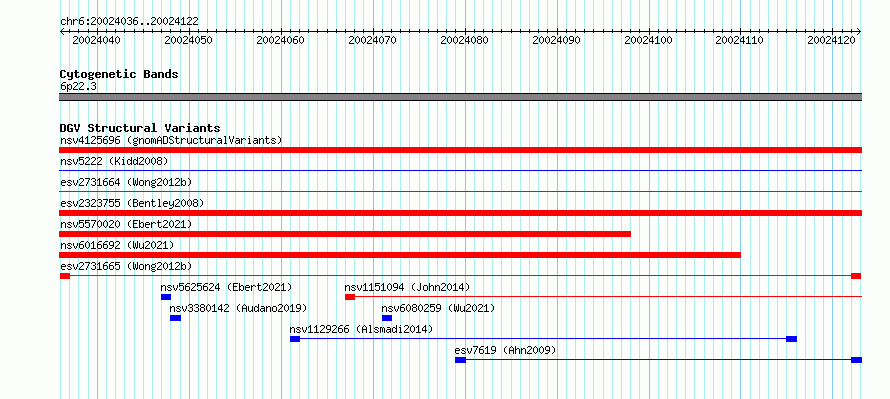Click the blue block under nsv6080259

[x=387, y=318]
